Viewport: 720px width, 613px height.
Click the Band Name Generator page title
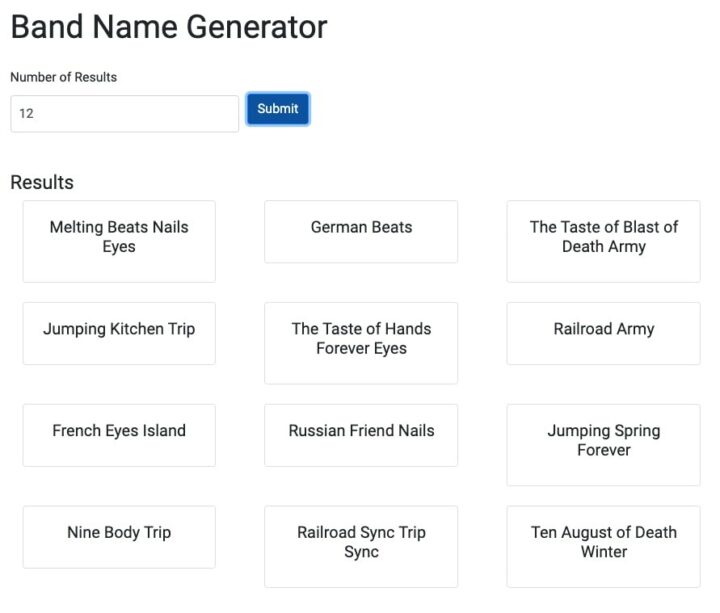click(x=168, y=27)
